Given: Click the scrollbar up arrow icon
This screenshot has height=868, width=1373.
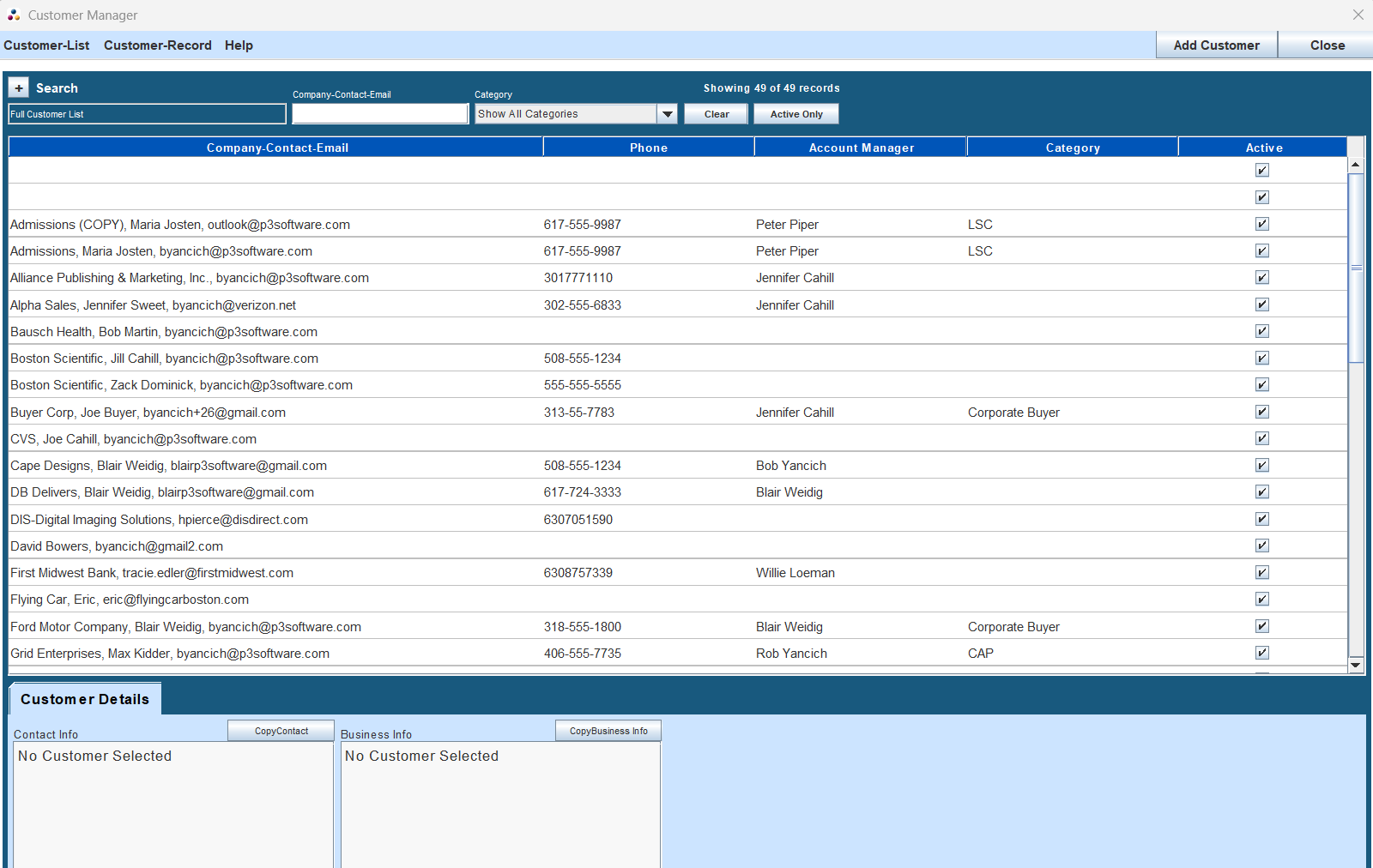Looking at the screenshot, I should pyautogui.click(x=1356, y=162).
